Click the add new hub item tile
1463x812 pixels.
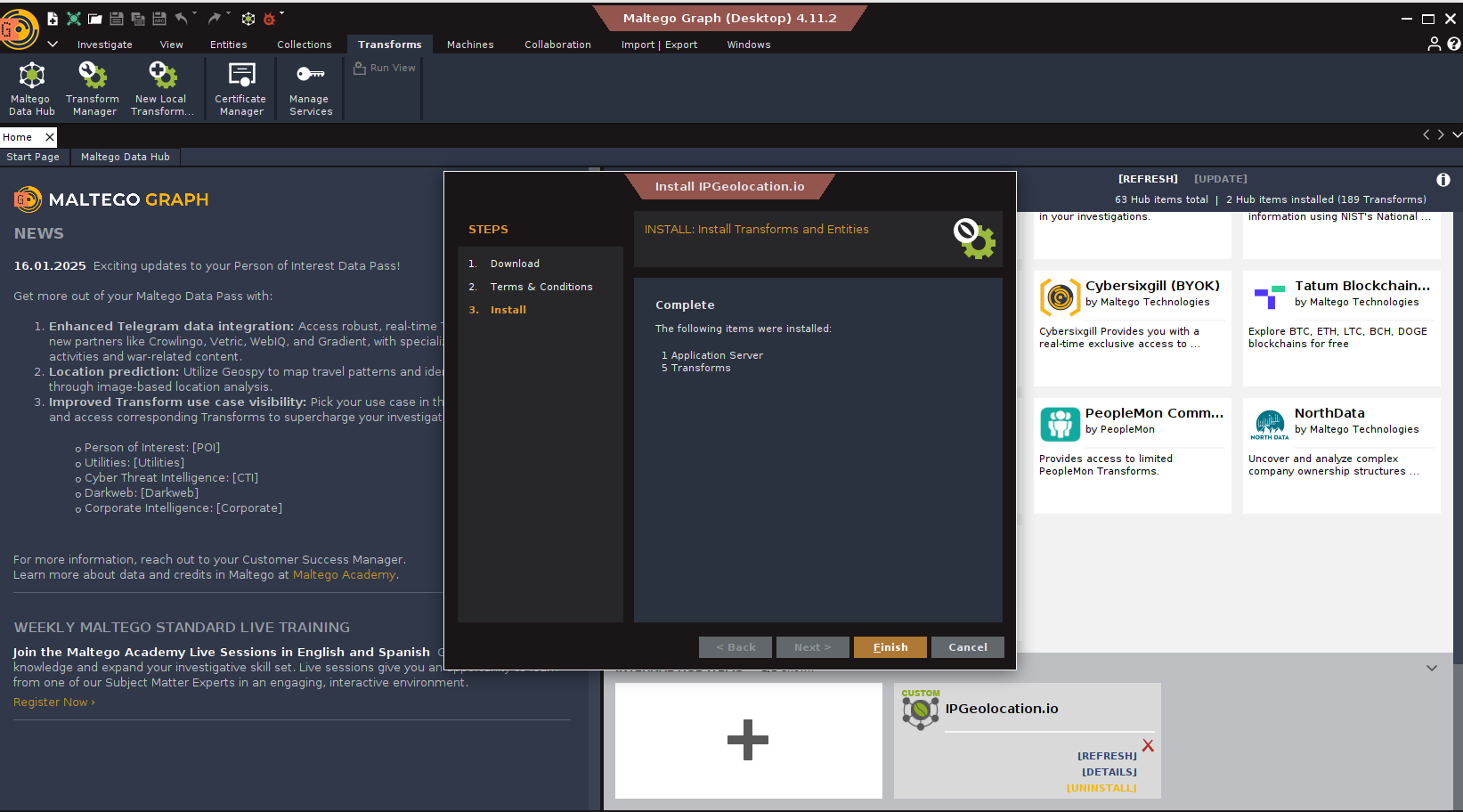pos(748,740)
